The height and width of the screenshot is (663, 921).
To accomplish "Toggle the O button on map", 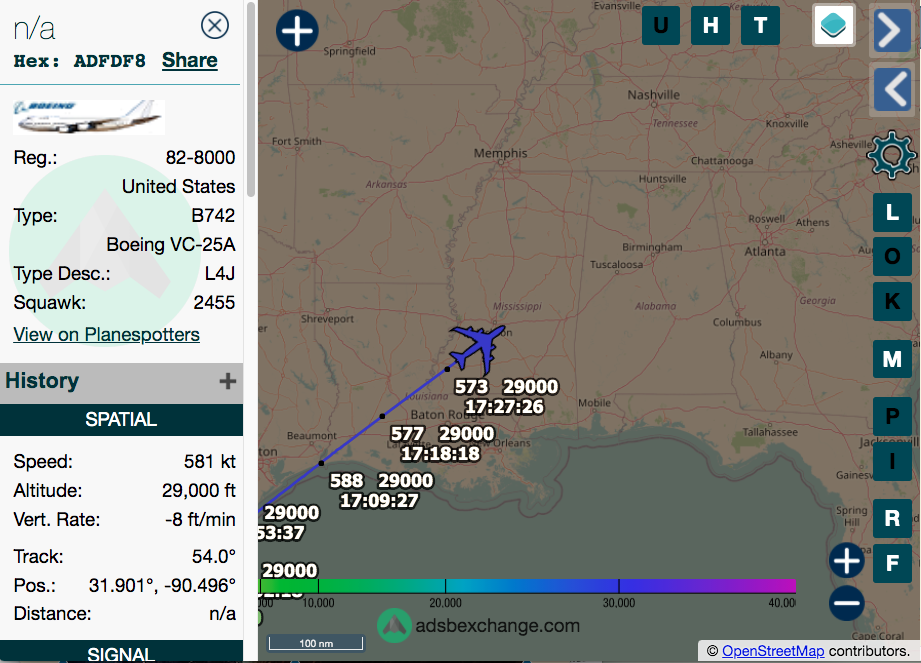I will [x=892, y=257].
